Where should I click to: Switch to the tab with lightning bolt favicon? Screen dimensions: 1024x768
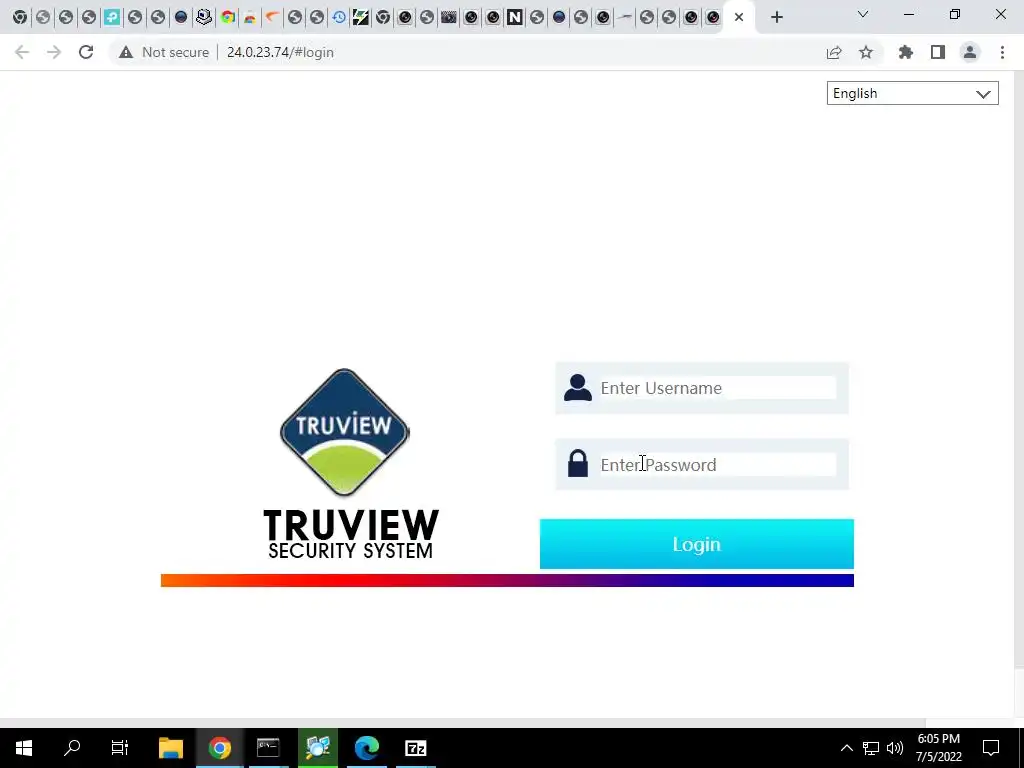point(360,17)
